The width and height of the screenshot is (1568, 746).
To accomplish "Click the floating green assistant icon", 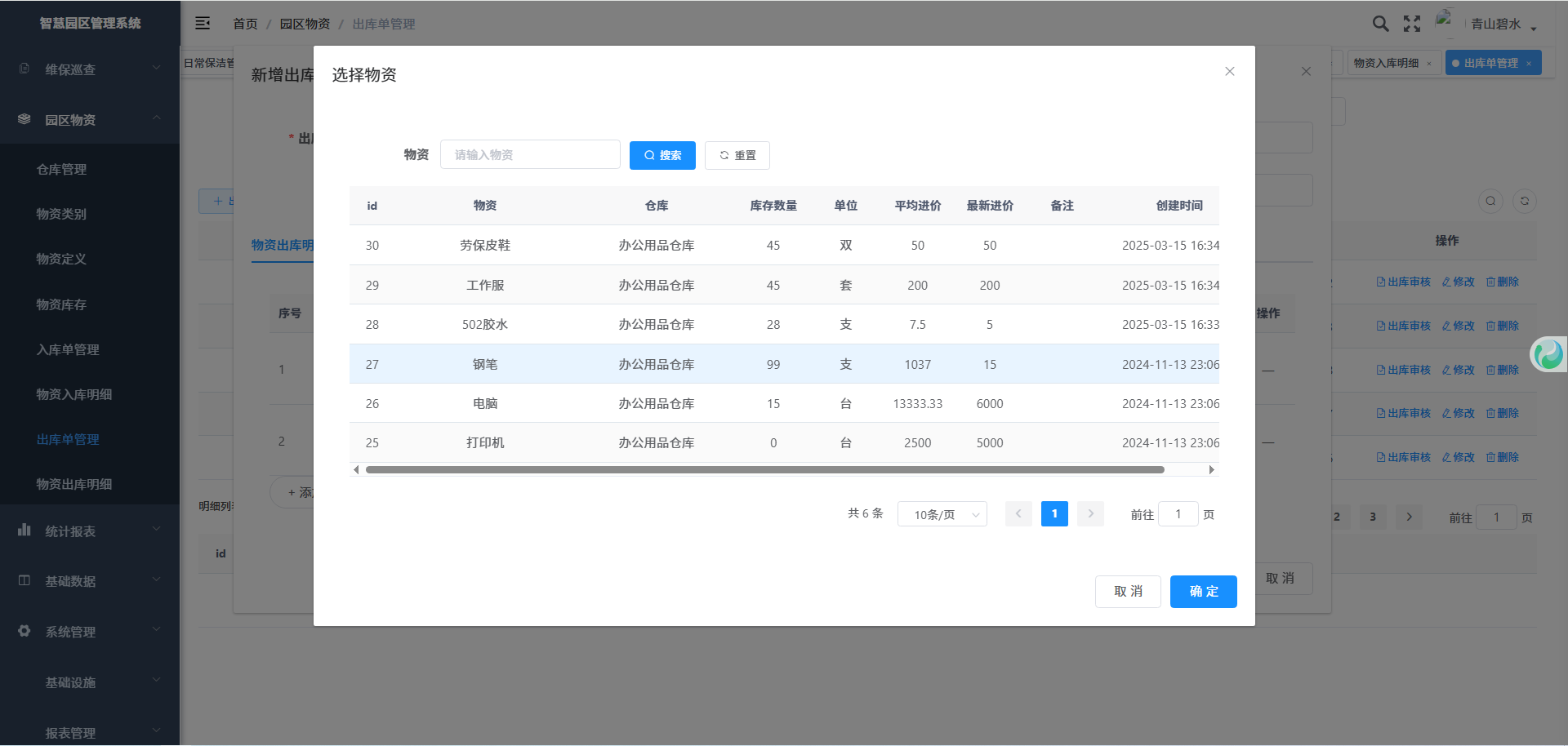I will pos(1548,354).
